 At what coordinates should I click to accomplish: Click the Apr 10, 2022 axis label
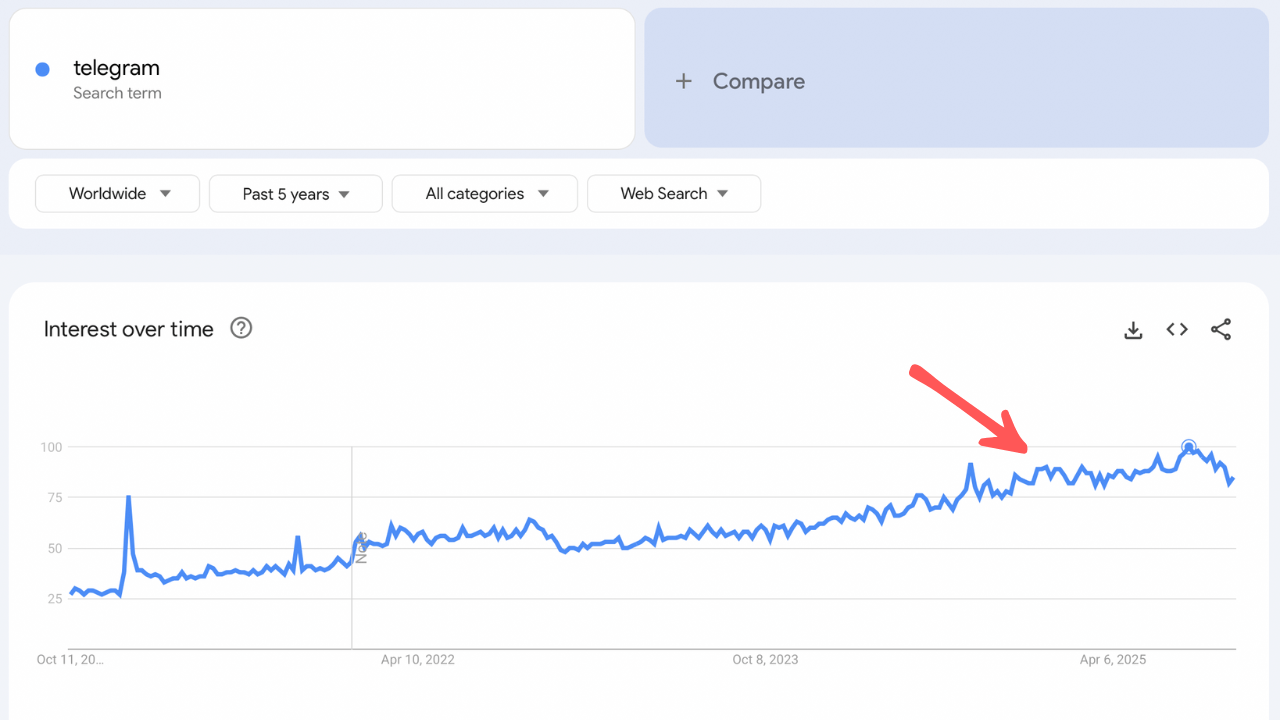417,660
